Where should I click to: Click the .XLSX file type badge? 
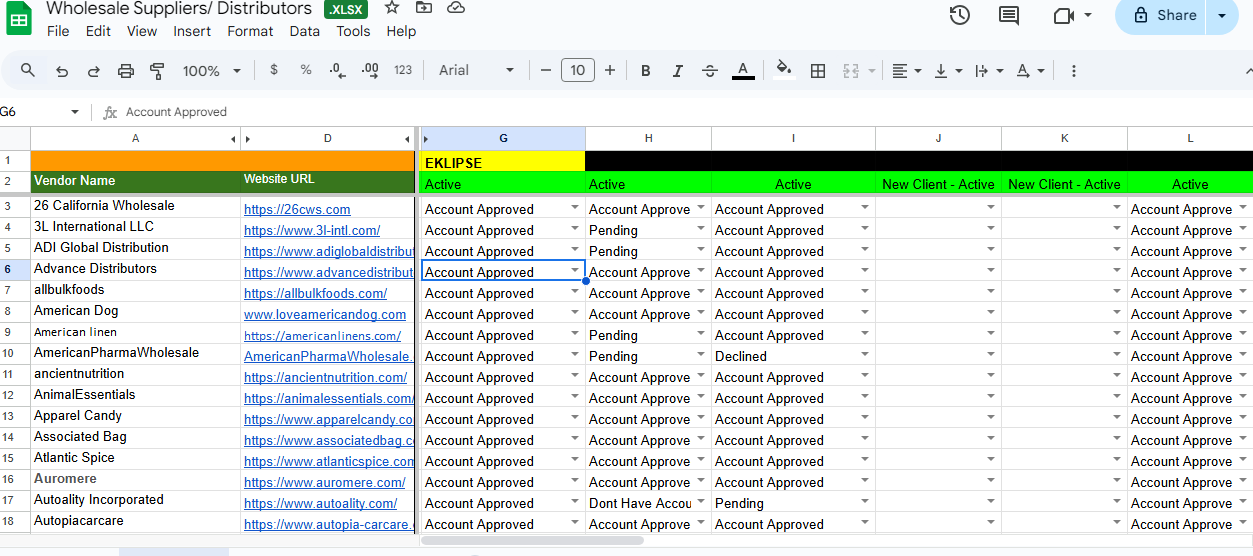[x=346, y=10]
